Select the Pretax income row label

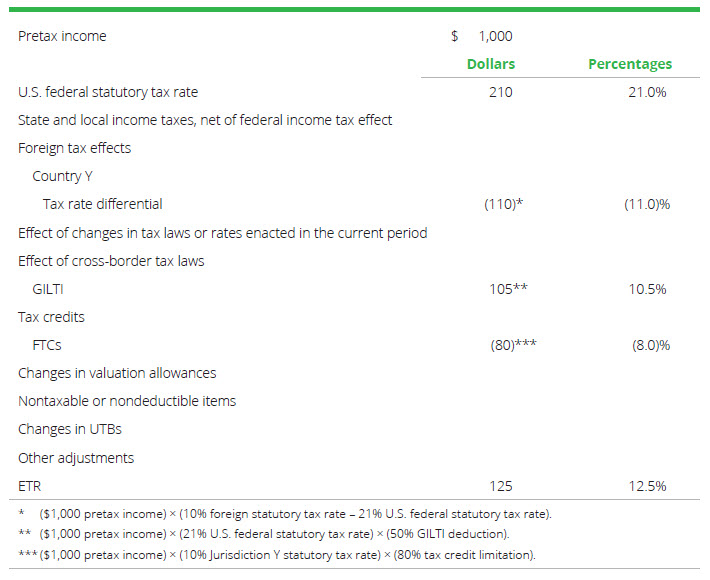(62, 36)
